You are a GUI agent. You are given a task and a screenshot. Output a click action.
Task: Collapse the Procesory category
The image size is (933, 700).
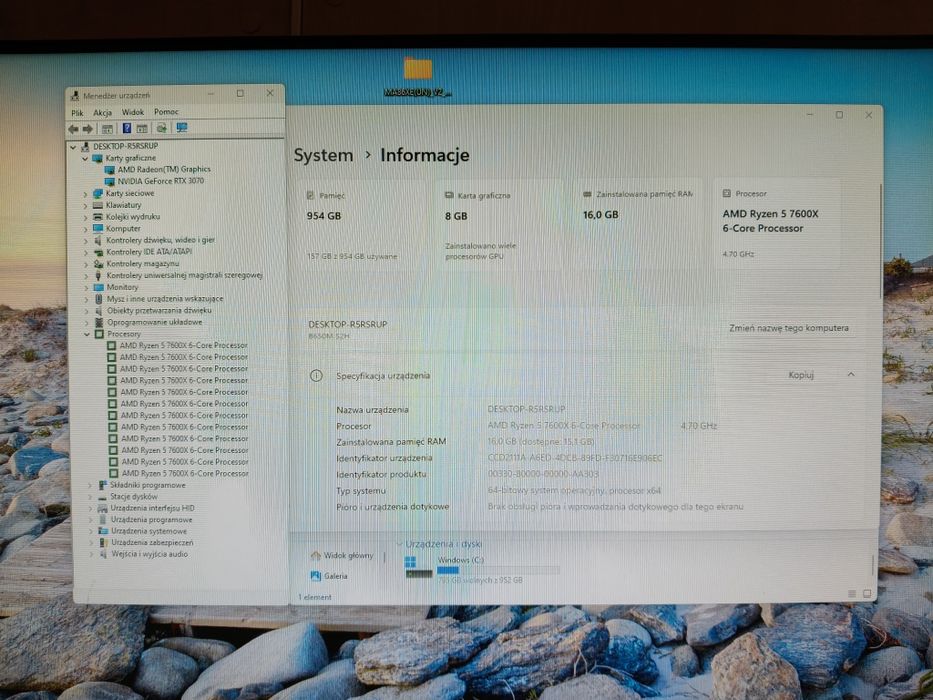point(87,335)
